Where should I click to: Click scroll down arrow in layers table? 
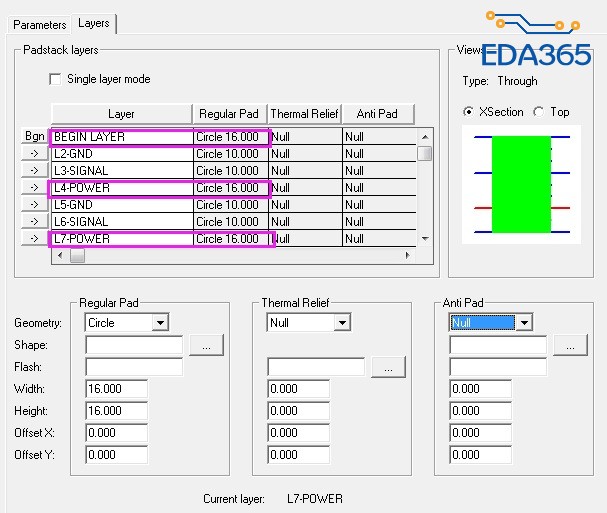pos(425,238)
